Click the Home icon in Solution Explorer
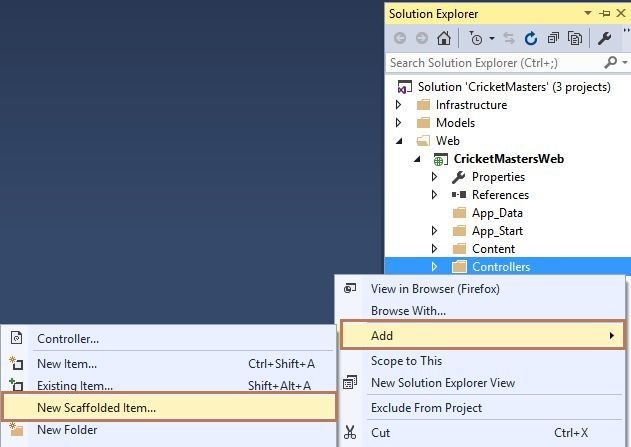The image size is (631, 447). click(x=444, y=39)
